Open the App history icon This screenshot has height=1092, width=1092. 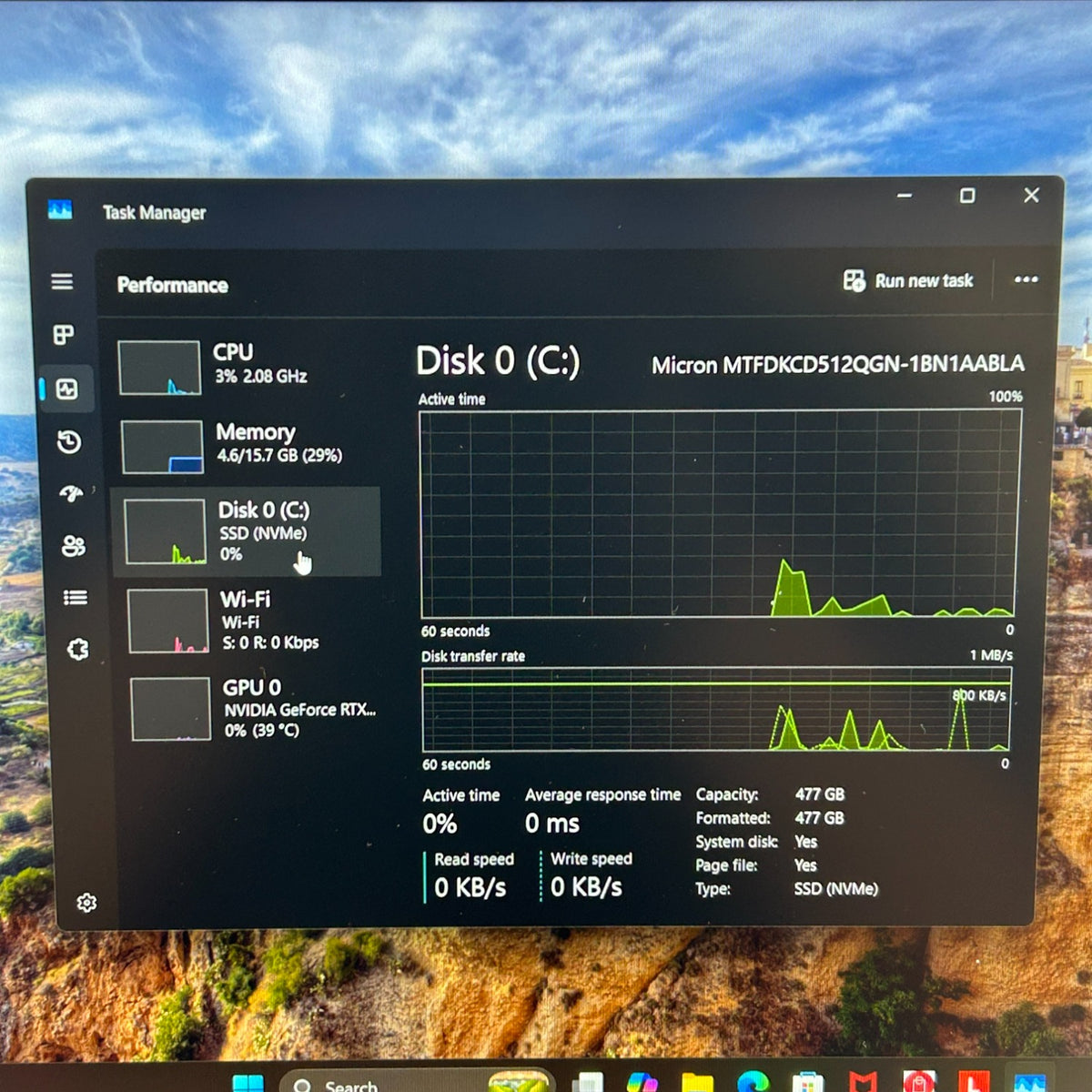coord(69,442)
